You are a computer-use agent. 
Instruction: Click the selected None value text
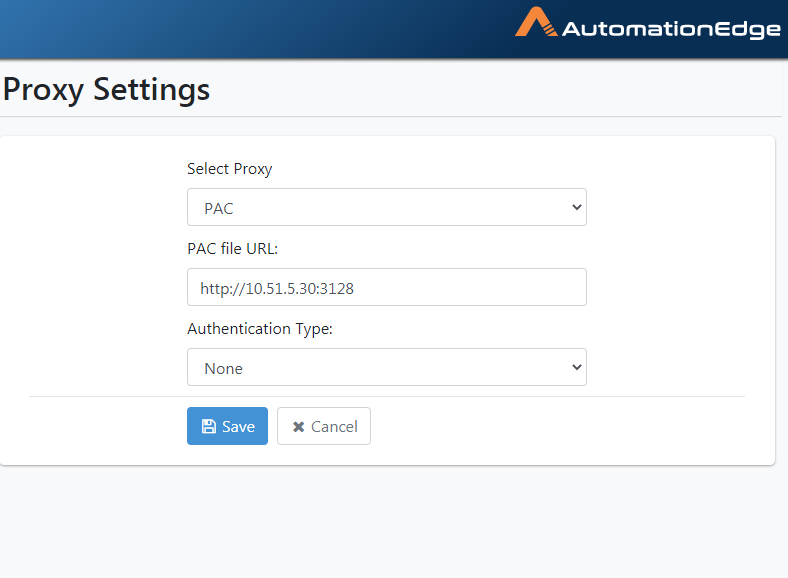coord(224,369)
